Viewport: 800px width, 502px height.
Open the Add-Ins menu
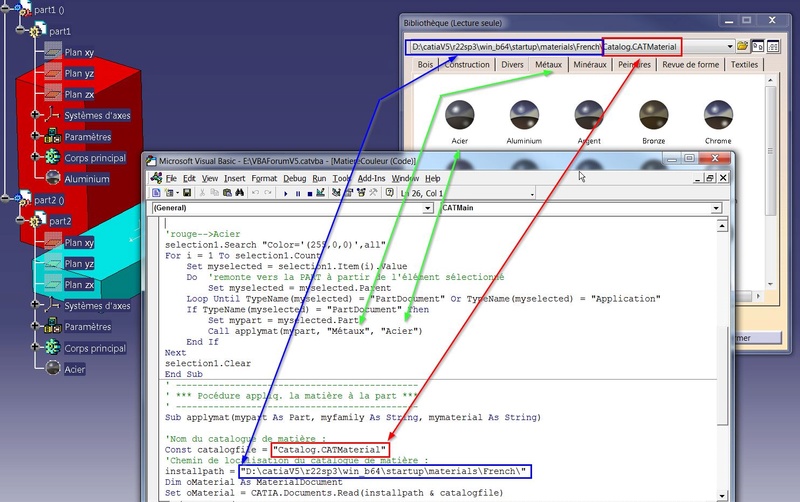[x=371, y=179]
